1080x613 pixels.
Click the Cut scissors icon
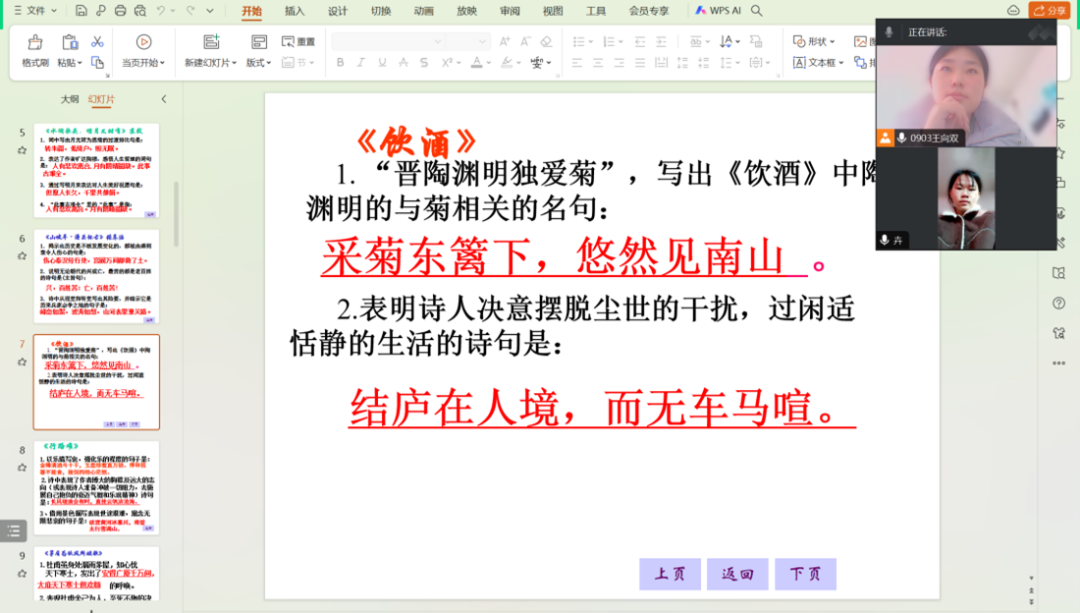tap(97, 42)
